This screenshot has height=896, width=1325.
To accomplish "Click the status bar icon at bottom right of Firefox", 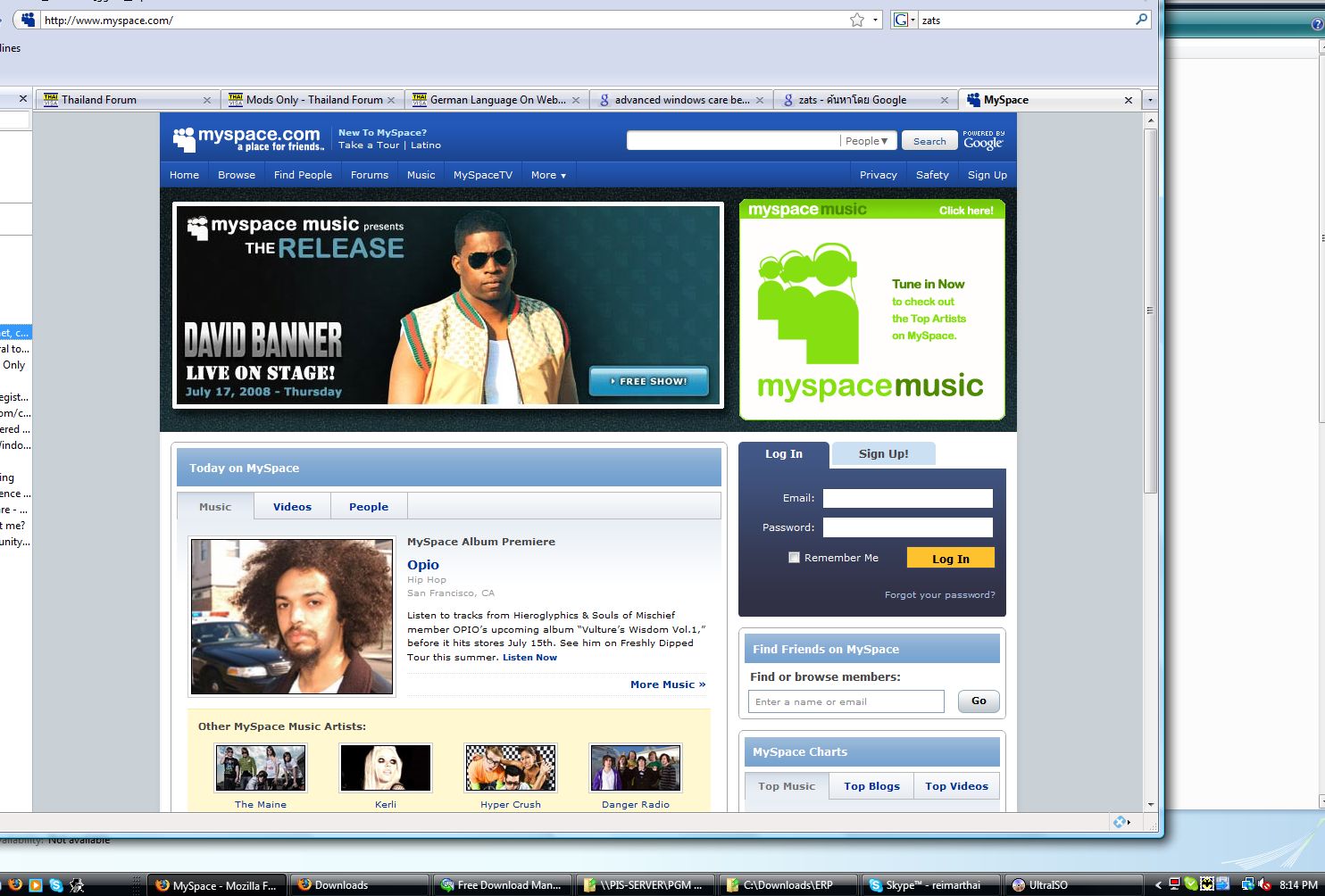I will pyautogui.click(x=1120, y=822).
